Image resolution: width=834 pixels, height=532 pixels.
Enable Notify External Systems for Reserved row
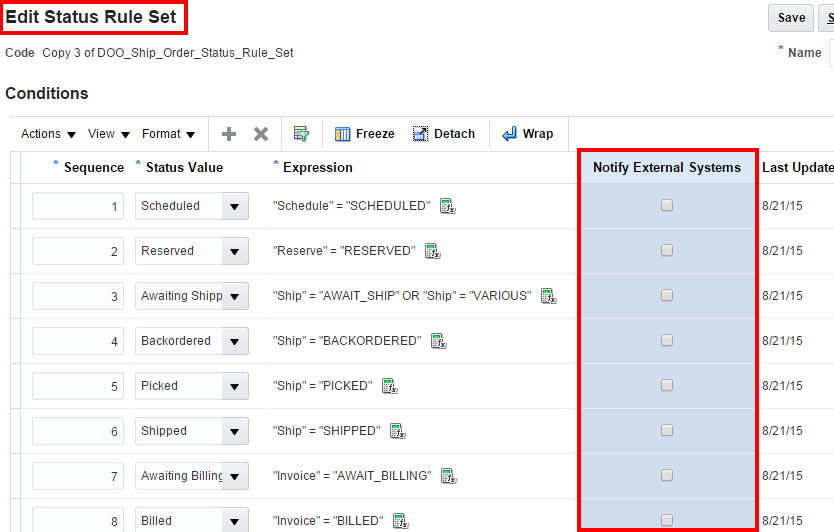pyautogui.click(x=666, y=250)
